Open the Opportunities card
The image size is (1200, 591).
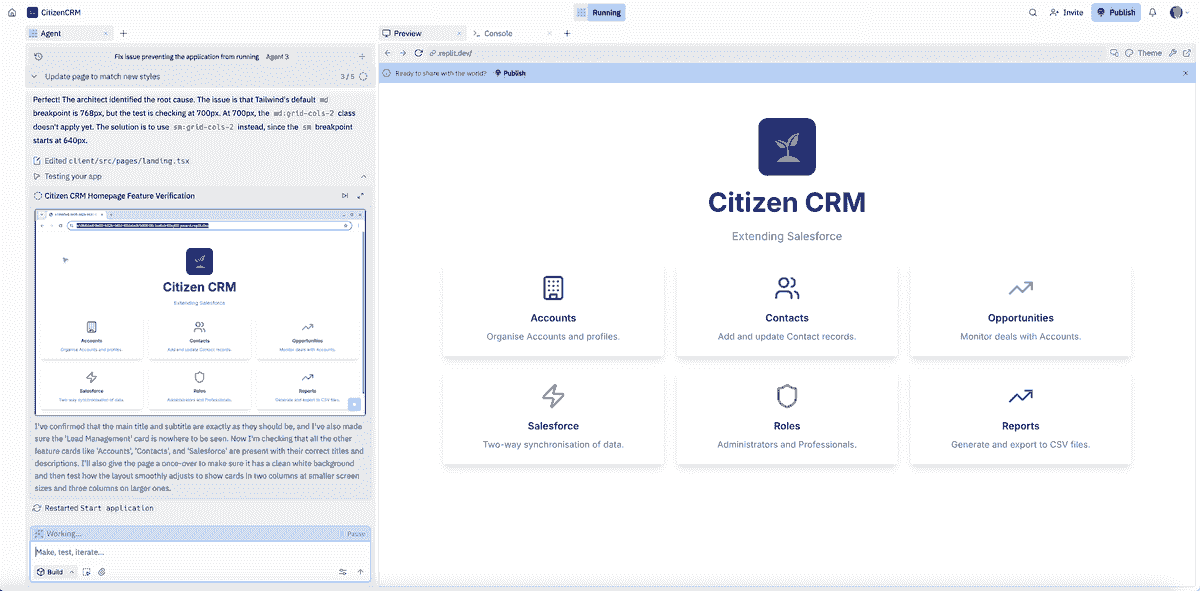tap(1020, 310)
